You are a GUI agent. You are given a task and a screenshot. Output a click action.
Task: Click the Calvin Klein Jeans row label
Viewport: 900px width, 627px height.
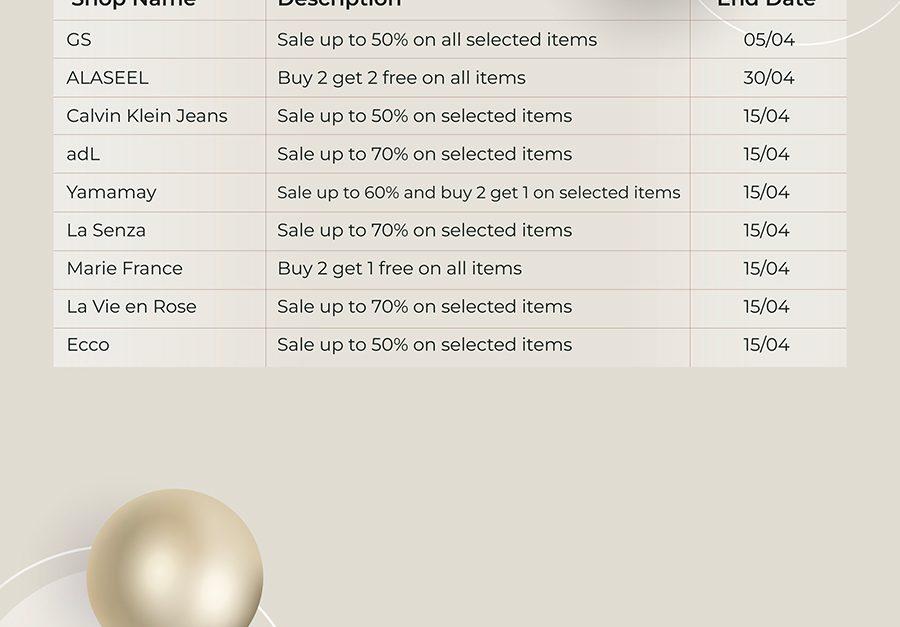point(147,116)
